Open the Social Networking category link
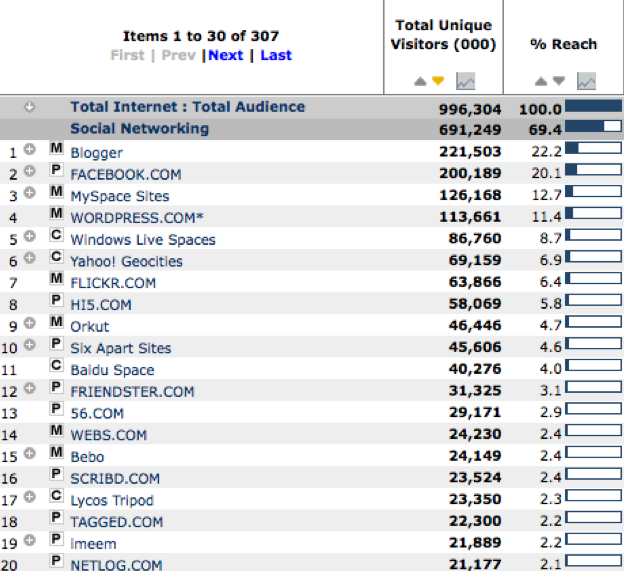 (x=140, y=129)
